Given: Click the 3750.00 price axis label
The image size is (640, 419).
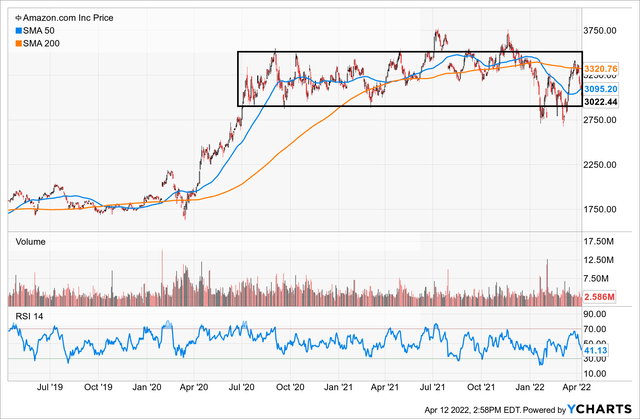Looking at the screenshot, I should pos(600,31).
